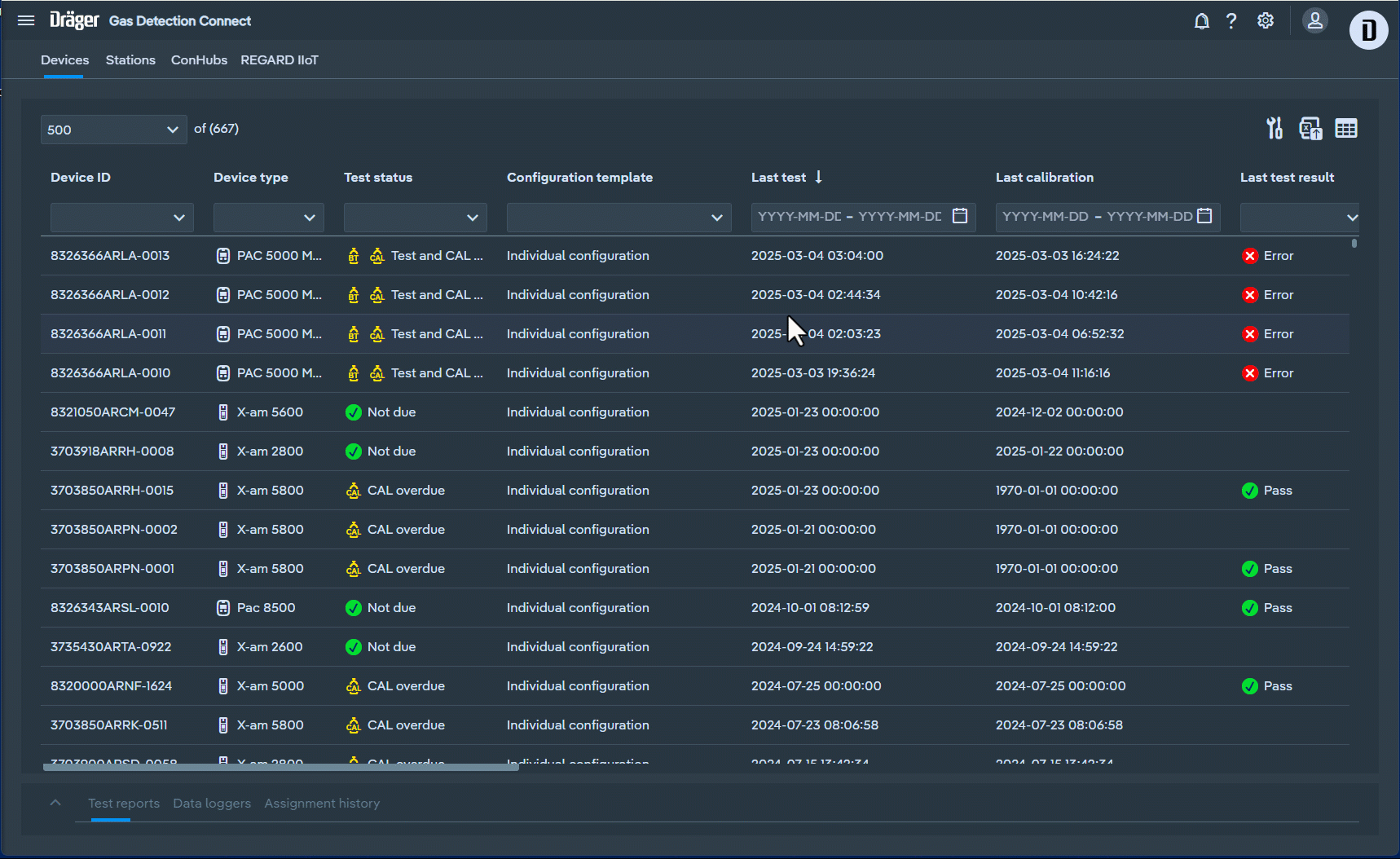This screenshot has width=1400, height=859.
Task: Open Device type filter dropdown
Action: point(268,218)
